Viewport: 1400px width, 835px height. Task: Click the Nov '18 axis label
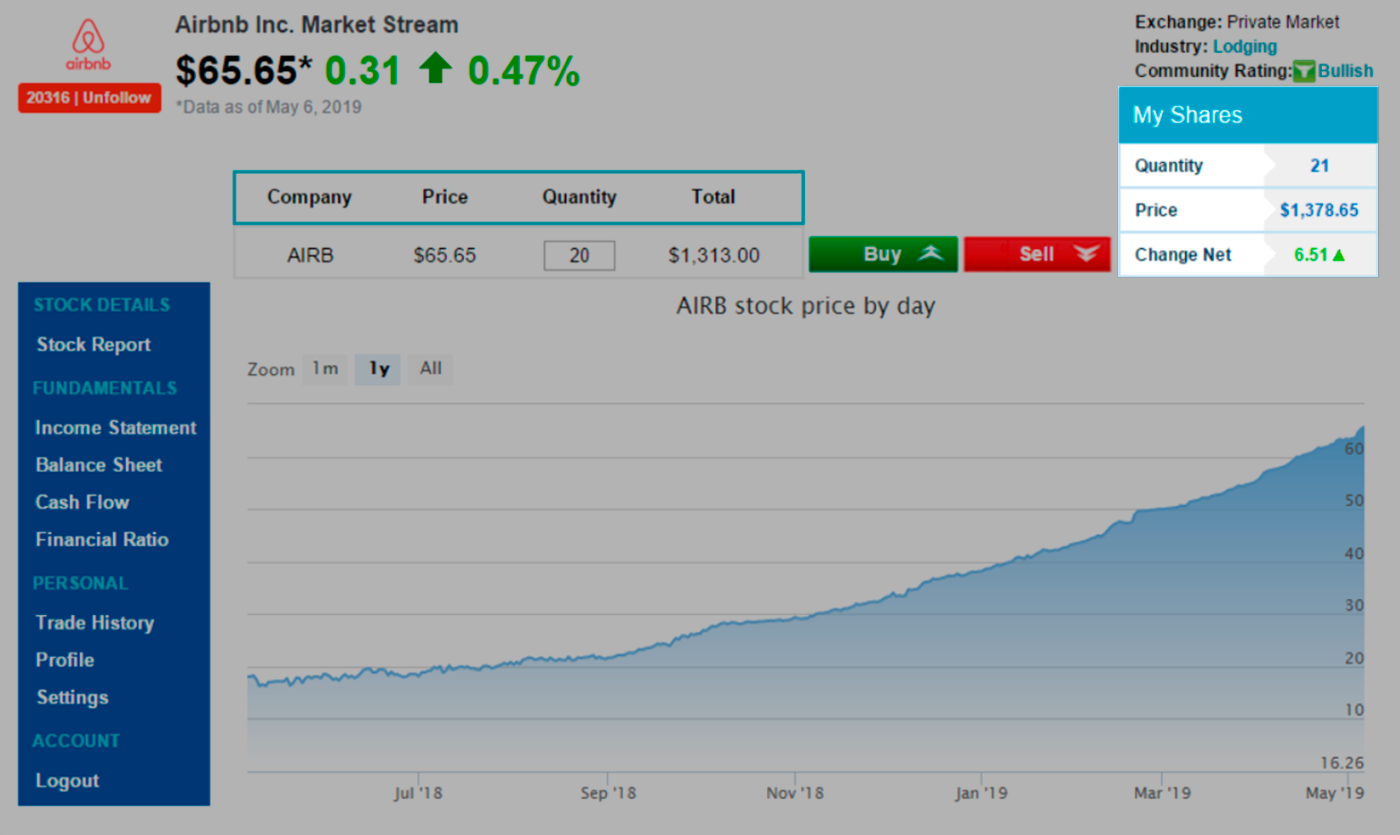point(795,793)
